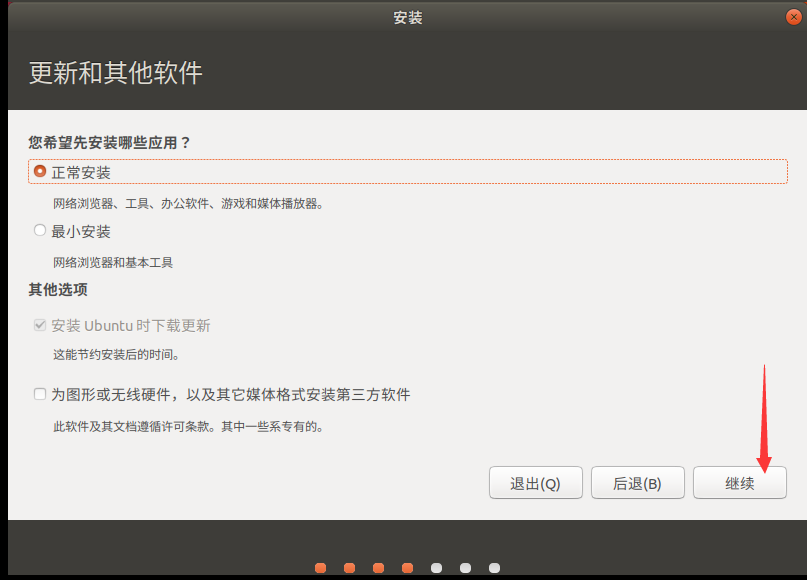The height and width of the screenshot is (580, 807).
Task: Click the 其他选项 heading
Action: pyautogui.click(x=58, y=290)
